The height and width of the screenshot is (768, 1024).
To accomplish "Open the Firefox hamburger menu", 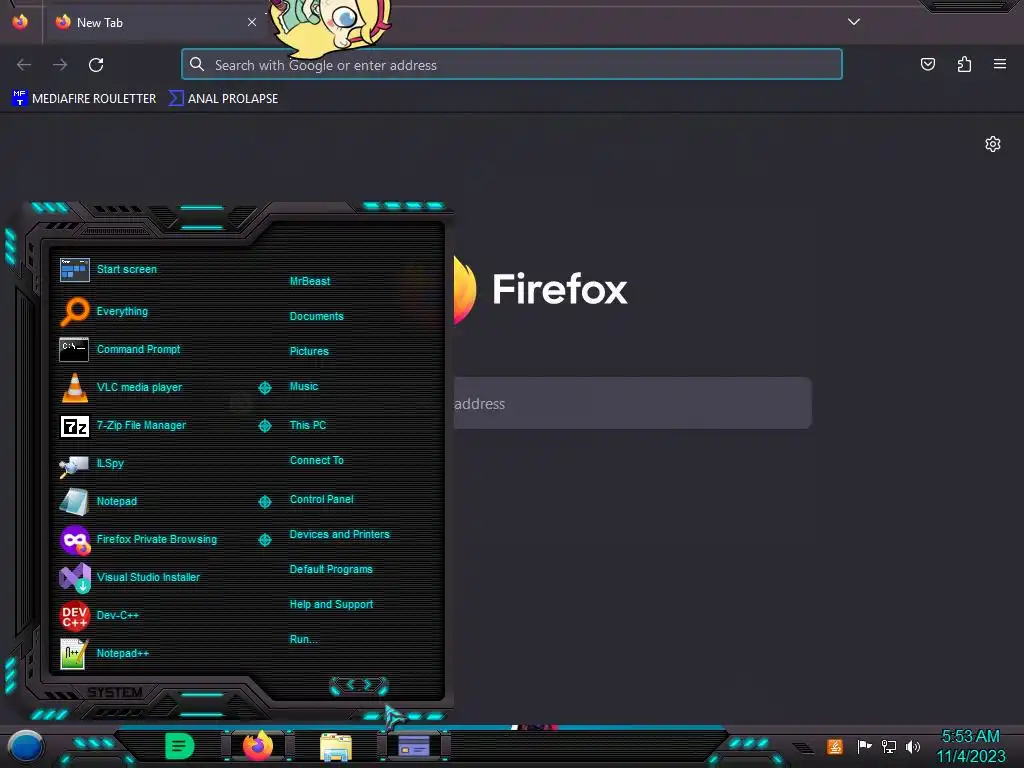I will pos(999,64).
